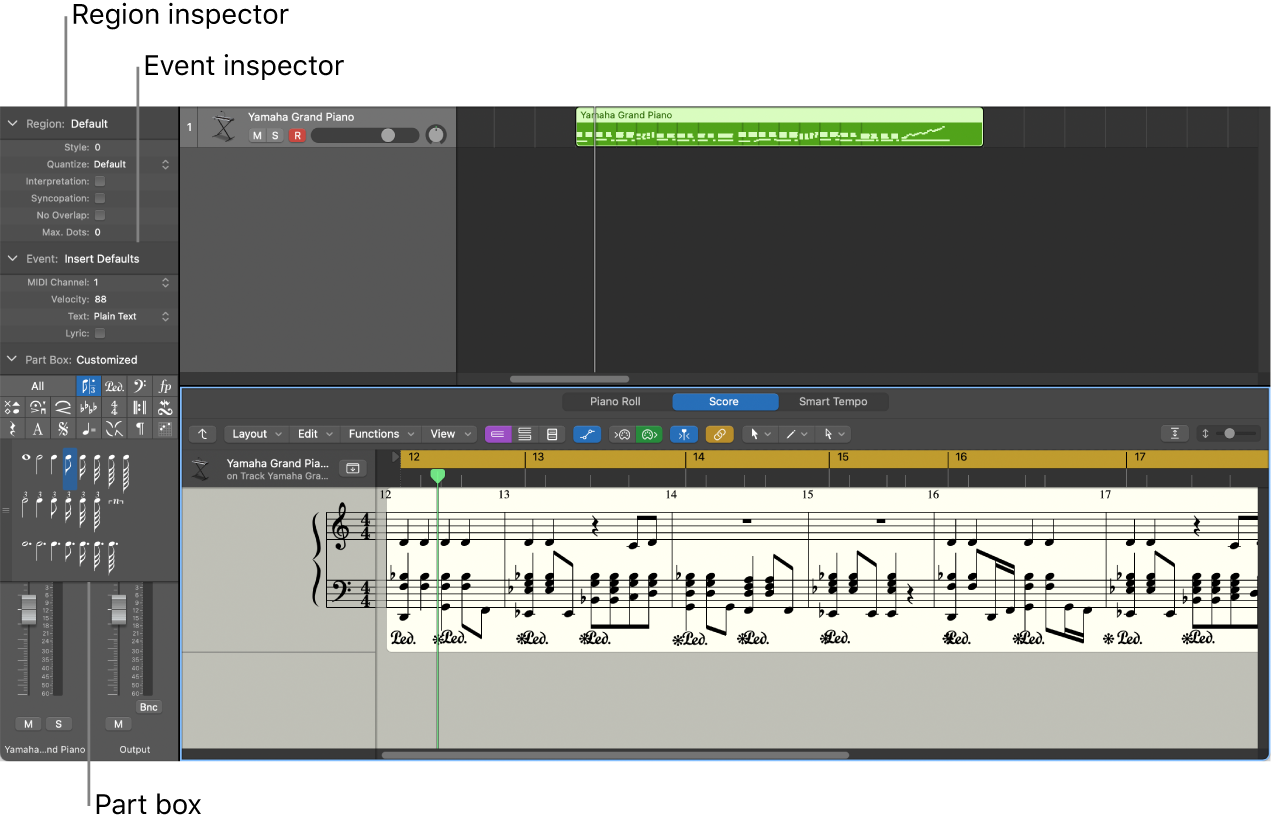Select the dotted whole note in Part box
This screenshot has width=1272, height=828.
pyautogui.click(x=26, y=544)
